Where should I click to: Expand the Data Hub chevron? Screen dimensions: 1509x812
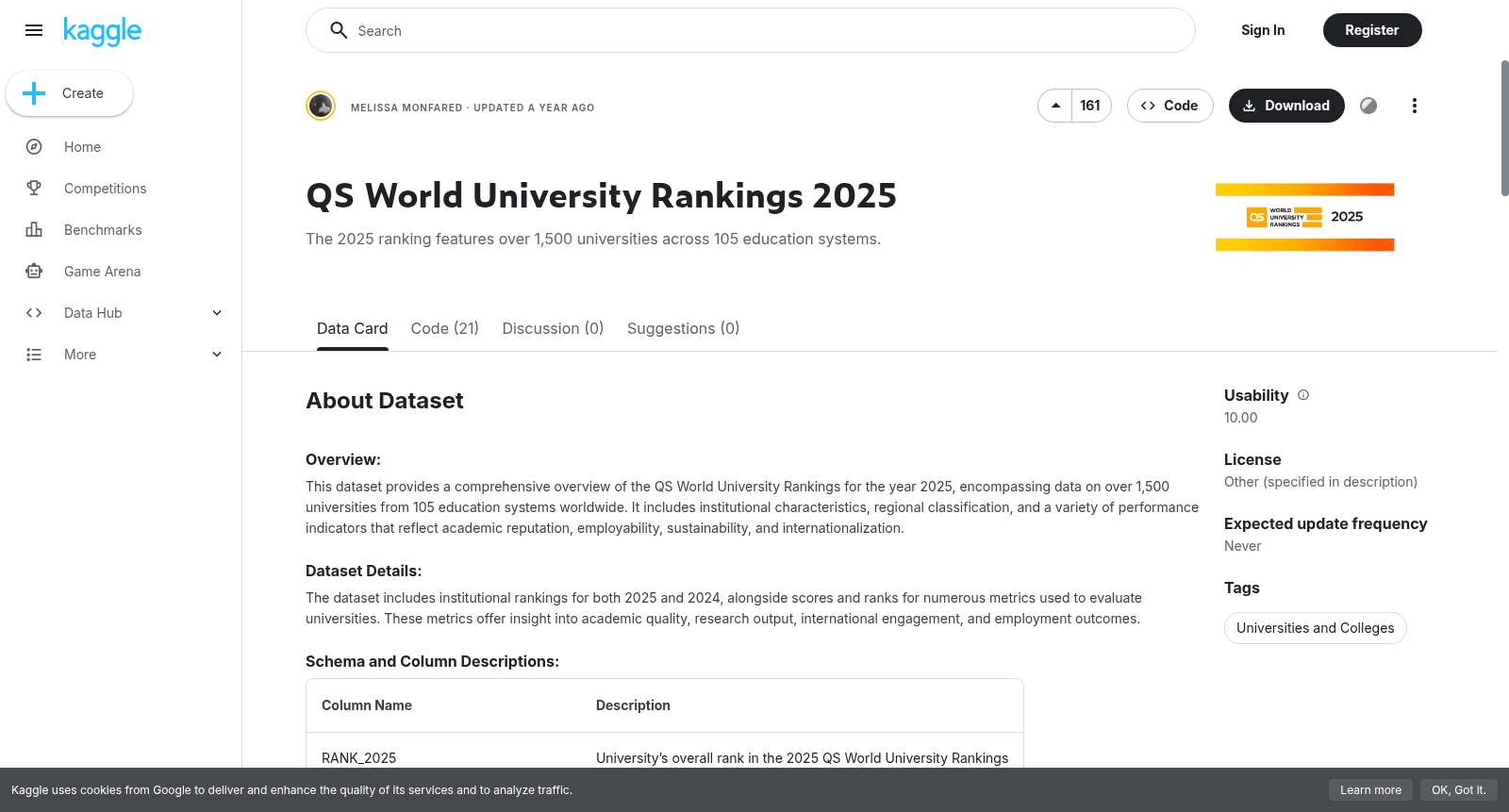[x=217, y=313]
